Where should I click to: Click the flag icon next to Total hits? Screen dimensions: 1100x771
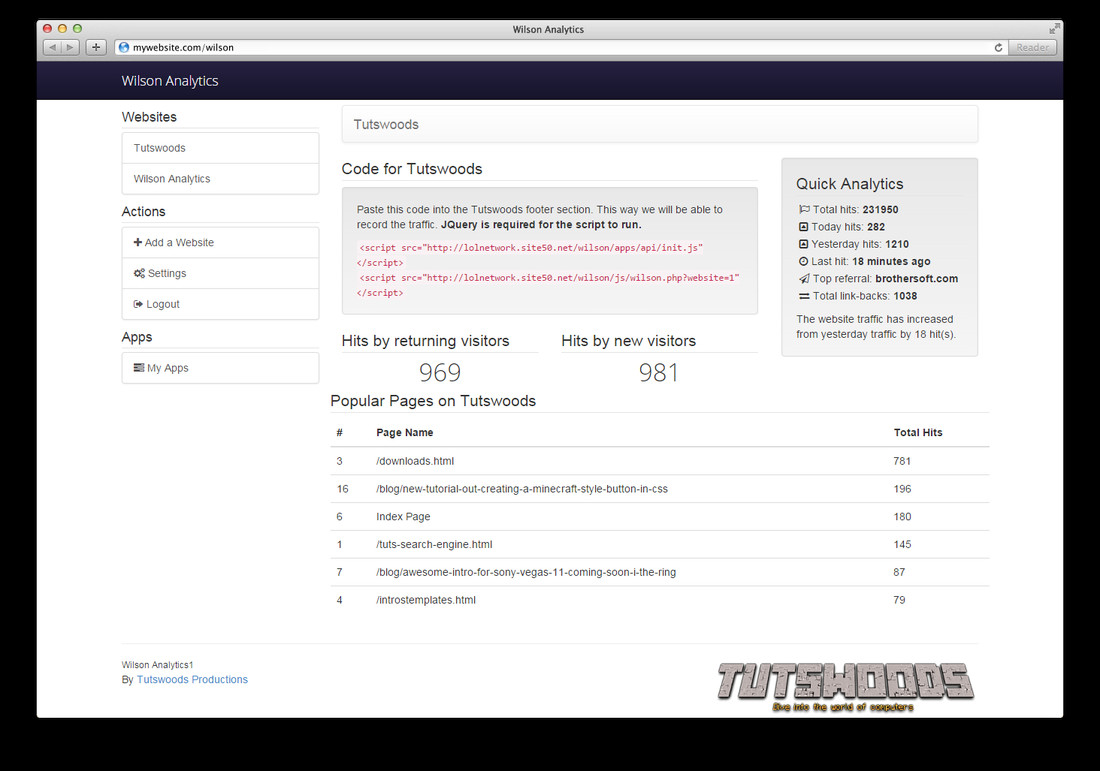click(804, 209)
